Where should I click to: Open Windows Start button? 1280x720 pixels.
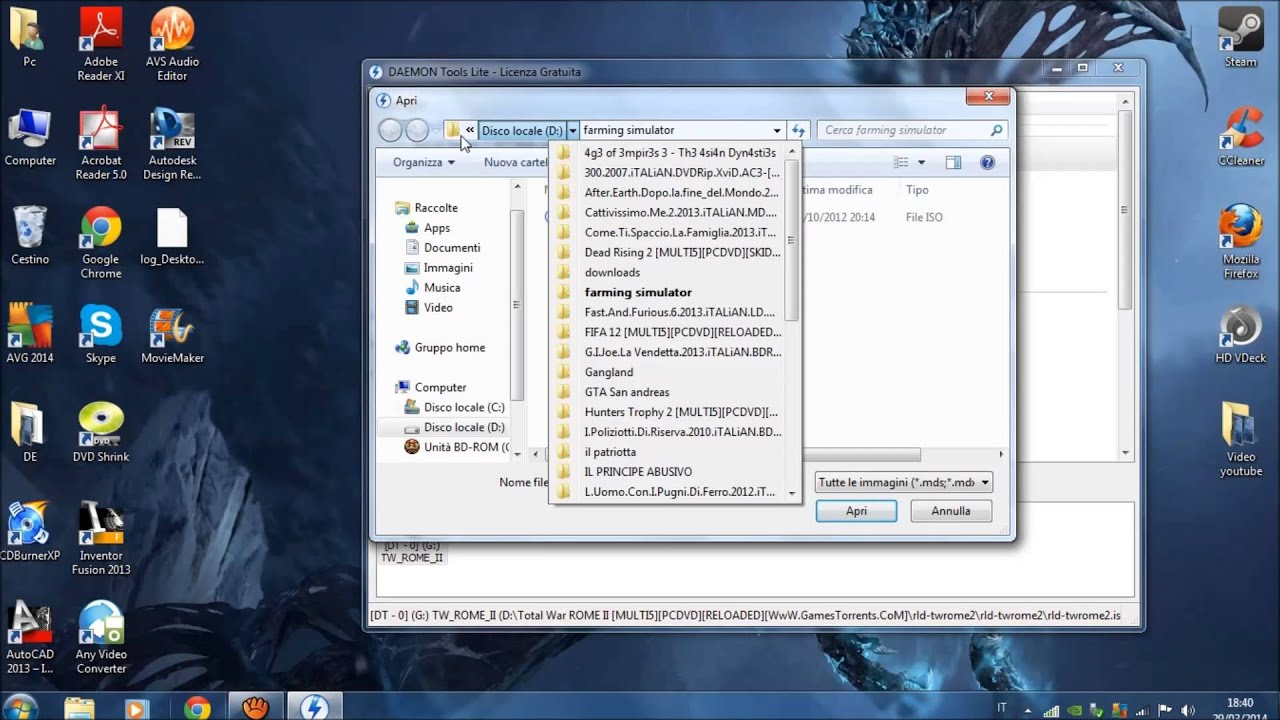pos(20,708)
